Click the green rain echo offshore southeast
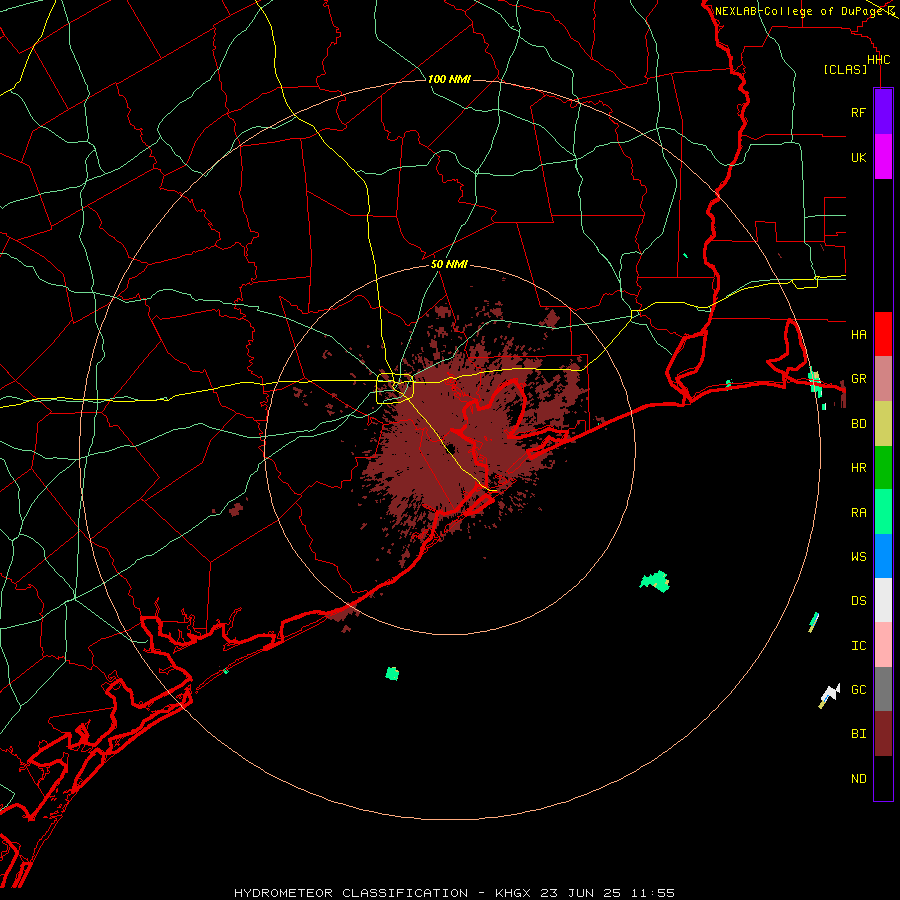Screen dimensions: 900x900 (655, 581)
